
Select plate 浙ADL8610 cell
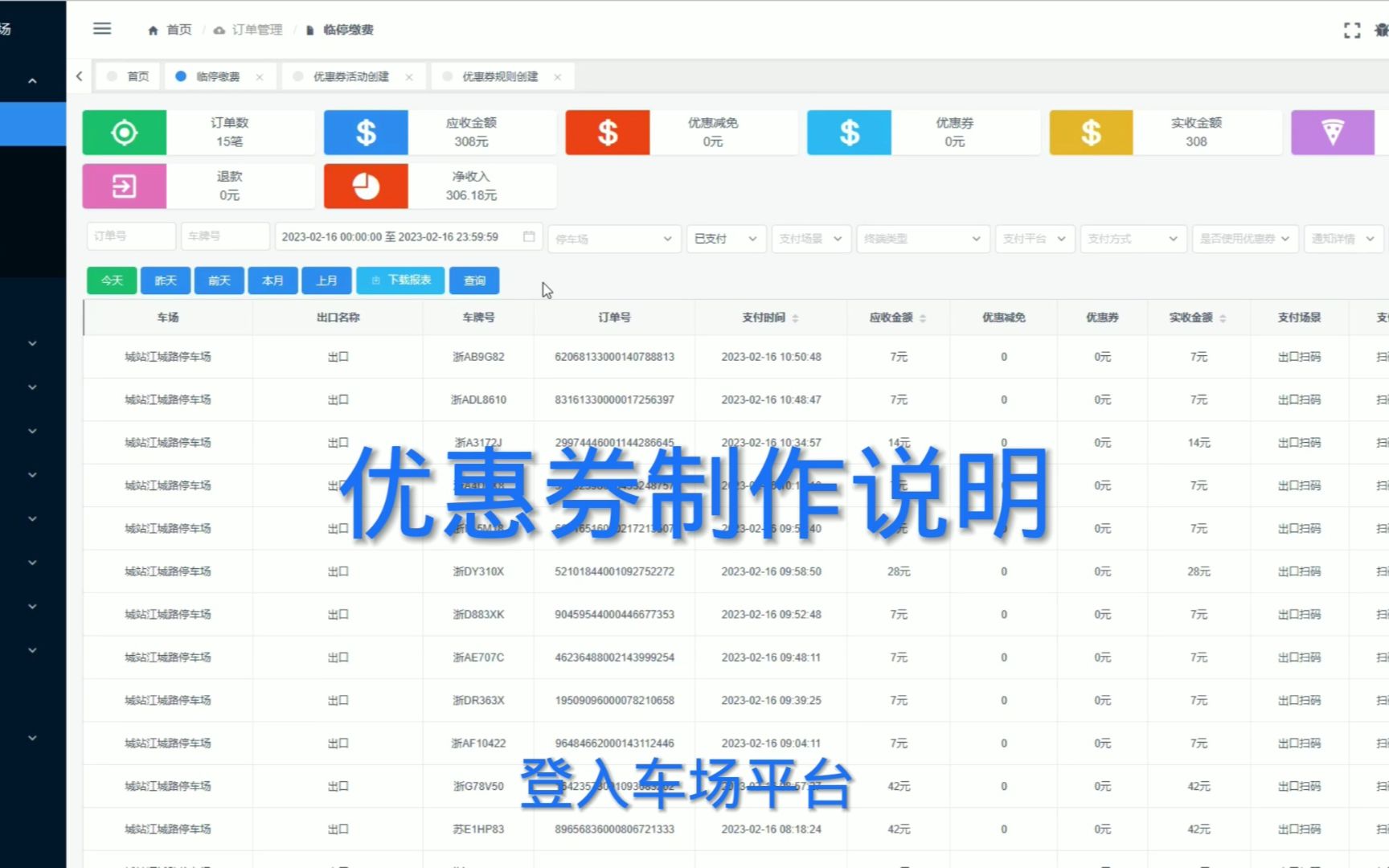[478, 399]
